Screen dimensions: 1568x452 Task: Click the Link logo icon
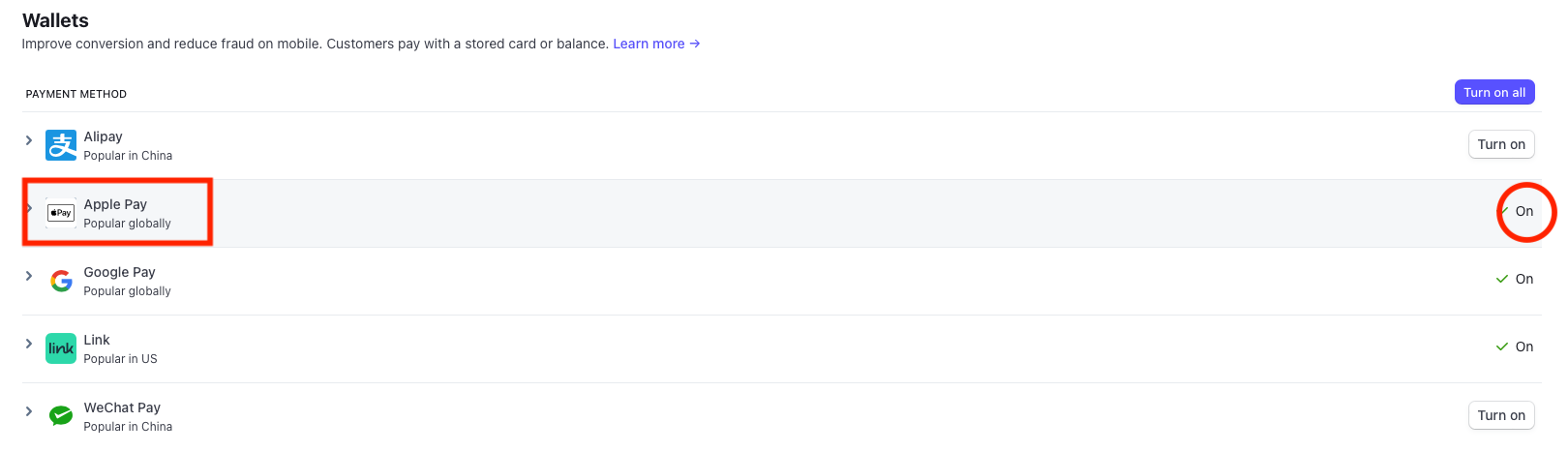[61, 348]
